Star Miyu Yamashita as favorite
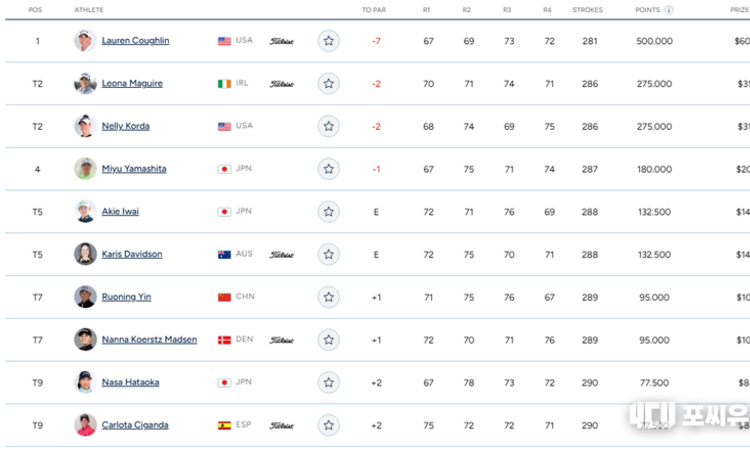The width and height of the screenshot is (750, 450). coord(328,169)
